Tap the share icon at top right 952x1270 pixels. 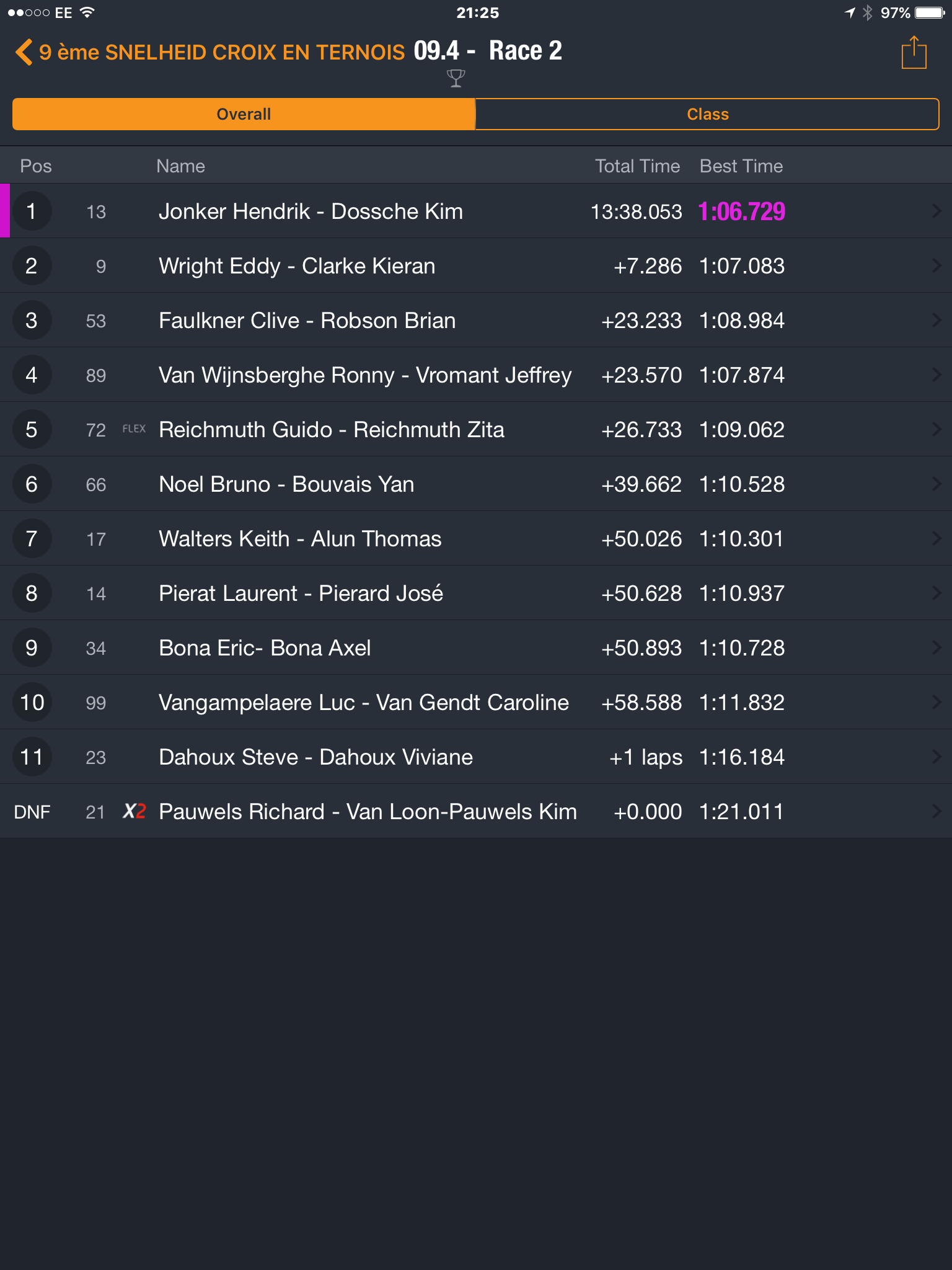pyautogui.click(x=914, y=52)
